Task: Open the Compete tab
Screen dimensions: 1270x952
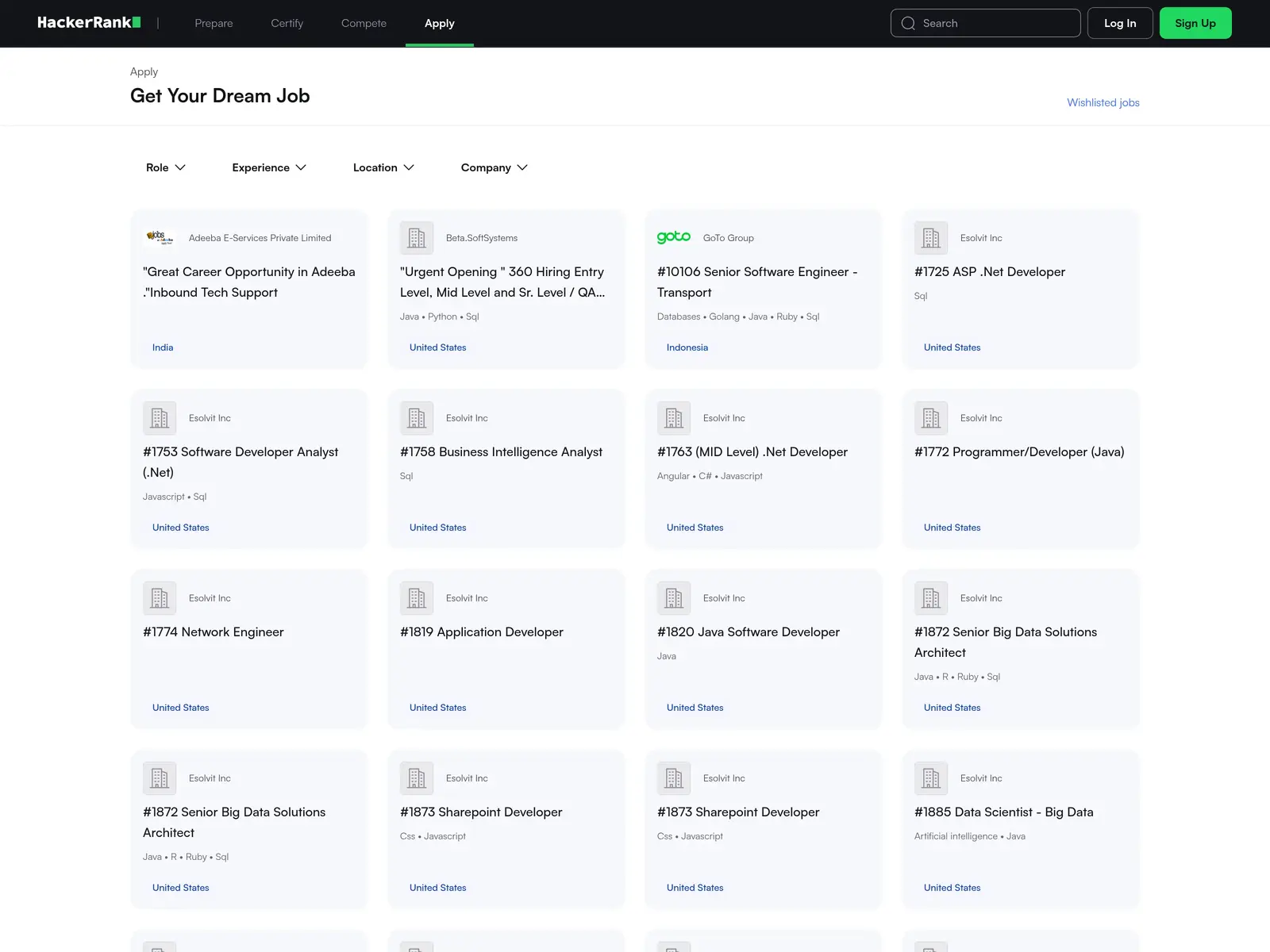Action: point(364,23)
